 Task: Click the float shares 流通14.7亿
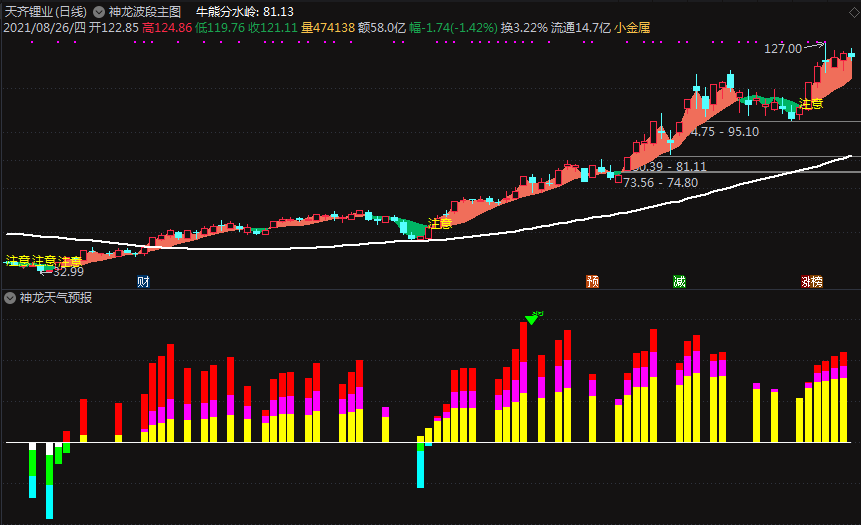(x=581, y=27)
